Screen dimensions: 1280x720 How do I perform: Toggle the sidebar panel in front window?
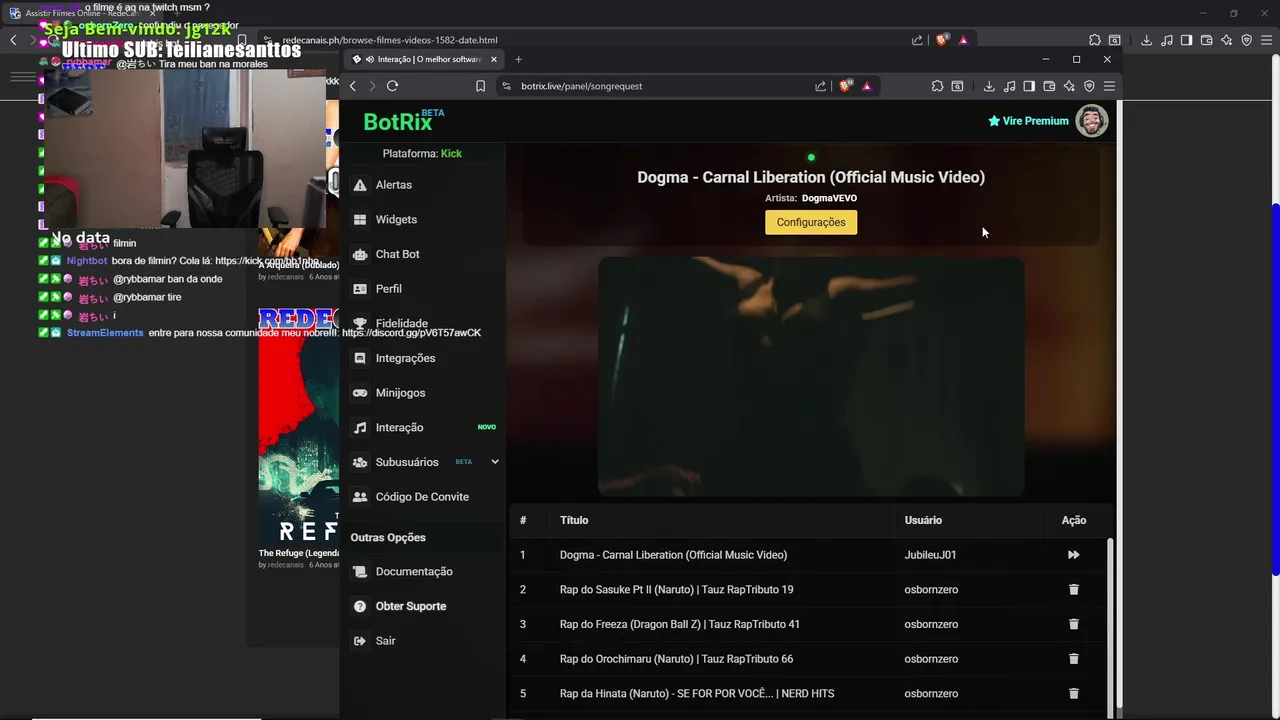(x=1029, y=86)
